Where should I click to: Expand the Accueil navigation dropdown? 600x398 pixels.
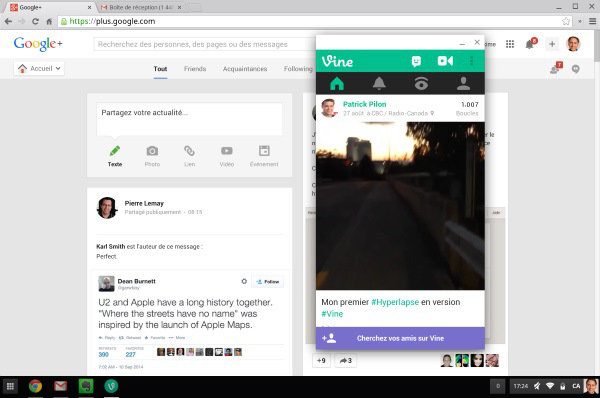tap(39, 69)
